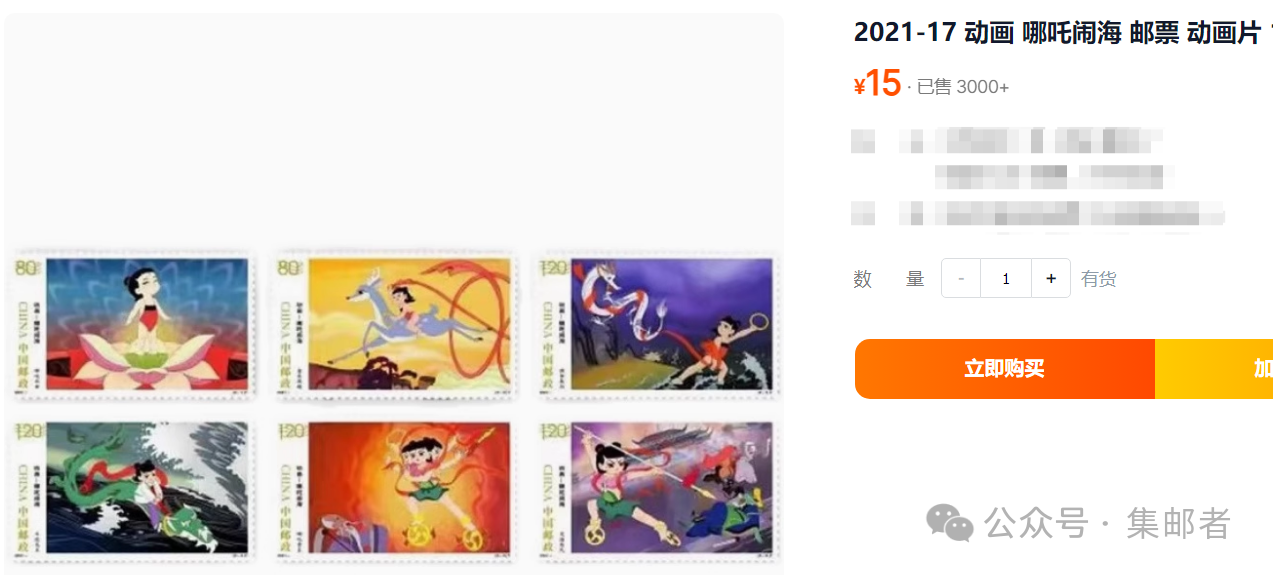
Task: Open the lotus birth Nezha stamp image
Action: tap(132, 323)
